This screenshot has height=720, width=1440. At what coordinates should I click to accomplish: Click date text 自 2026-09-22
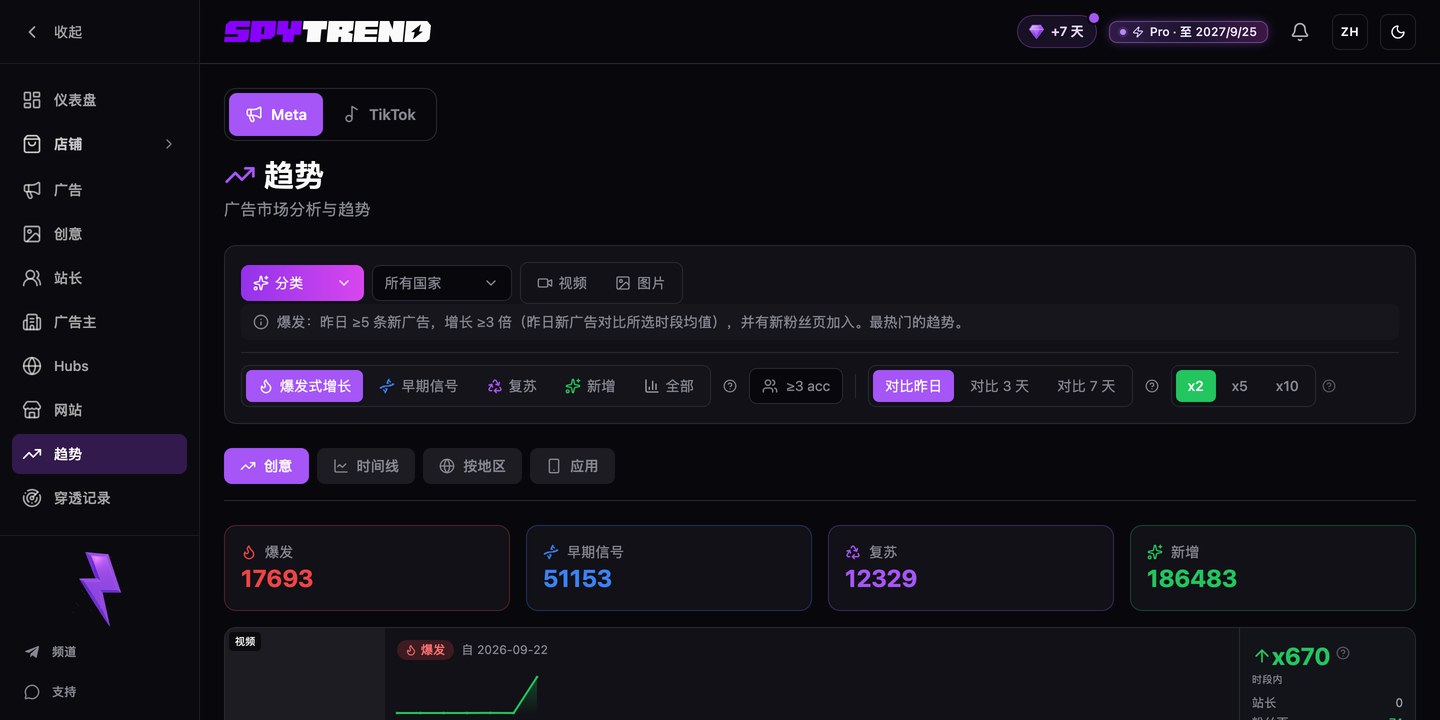(x=505, y=650)
